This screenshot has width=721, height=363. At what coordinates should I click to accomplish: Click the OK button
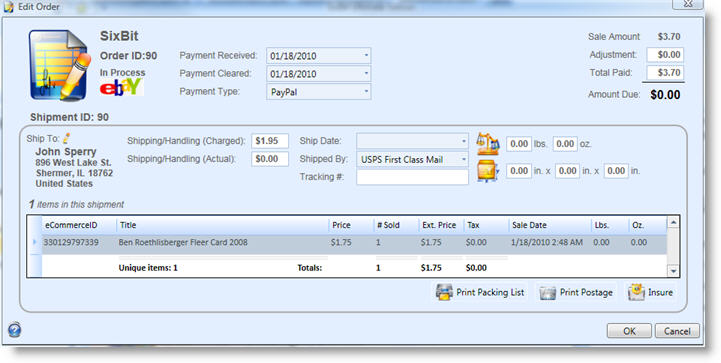click(x=629, y=331)
